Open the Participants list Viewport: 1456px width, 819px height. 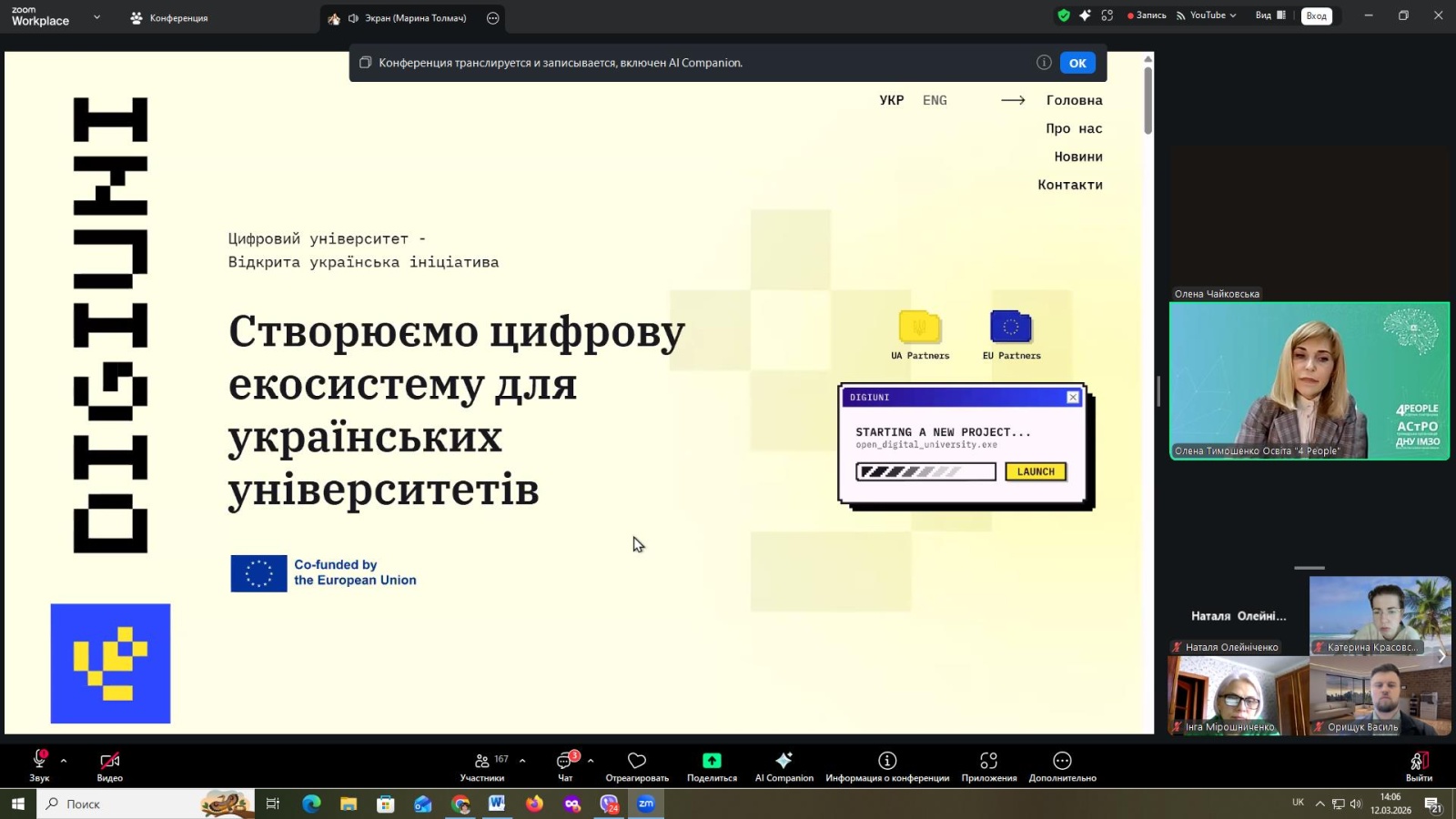click(482, 761)
